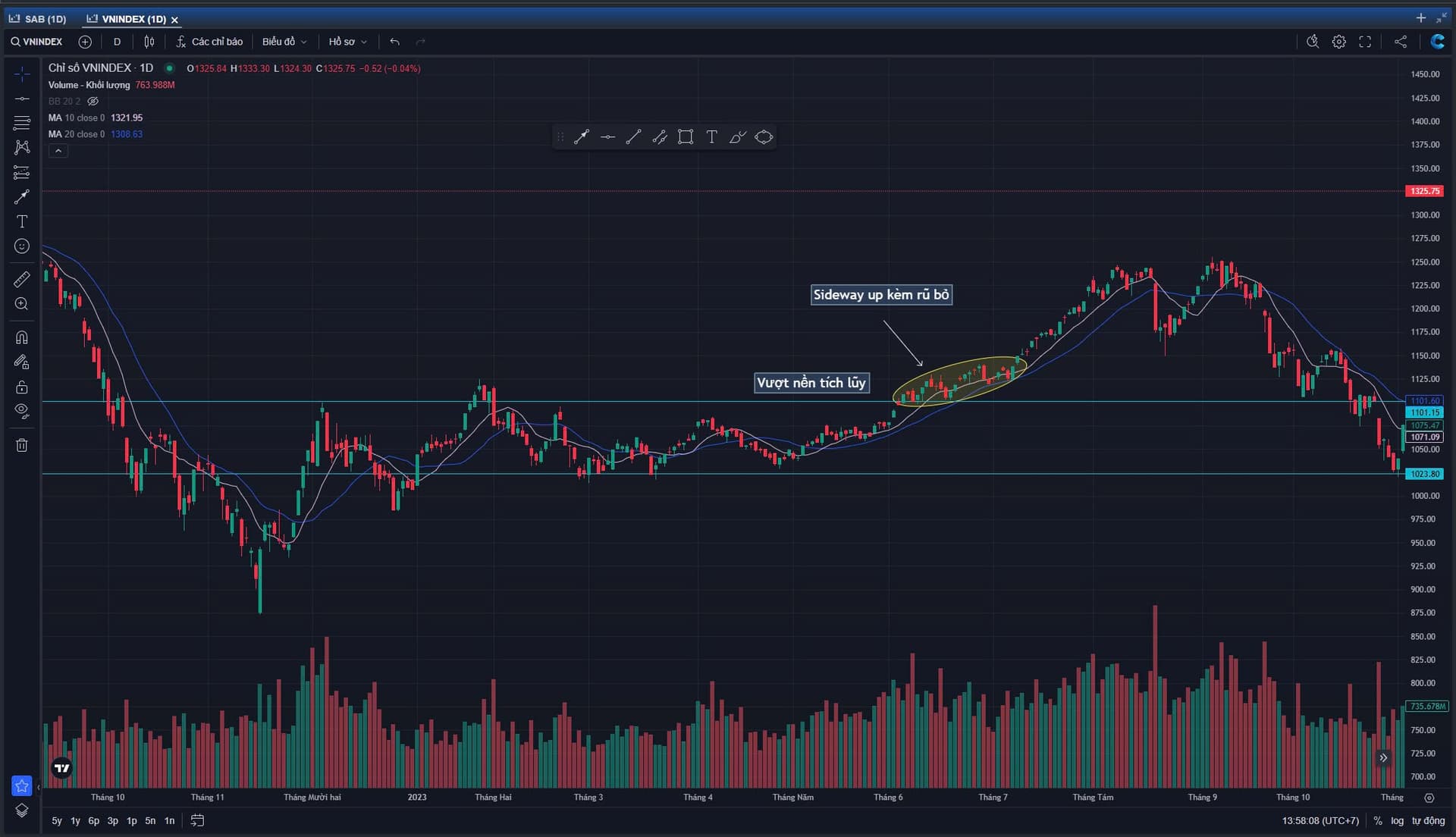
Task: Expand the Hồ sơ dropdown menu
Action: (347, 42)
